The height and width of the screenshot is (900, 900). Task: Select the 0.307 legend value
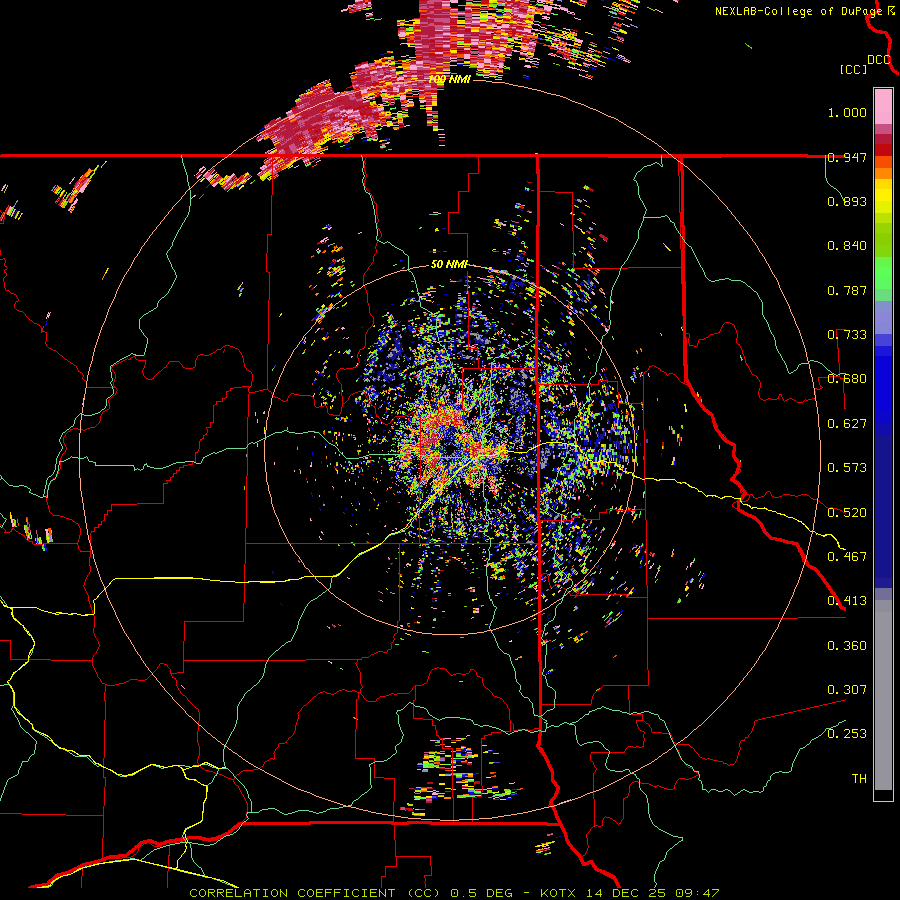[x=847, y=690]
